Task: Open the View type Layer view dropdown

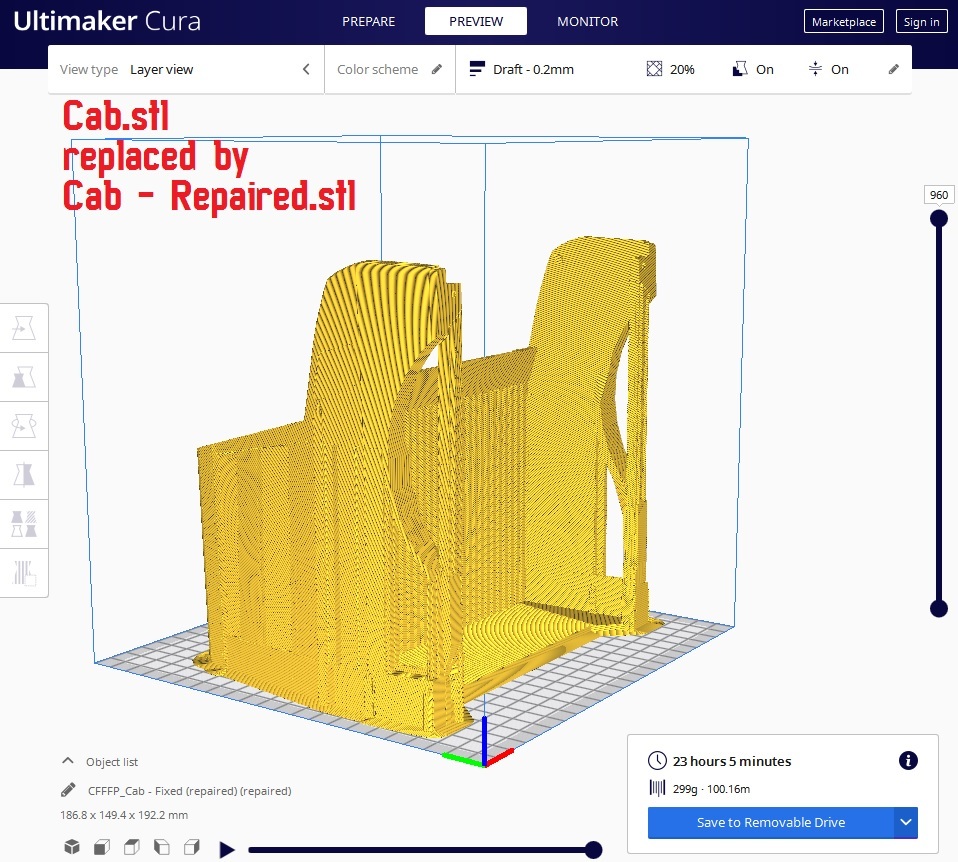Action: click(x=186, y=69)
